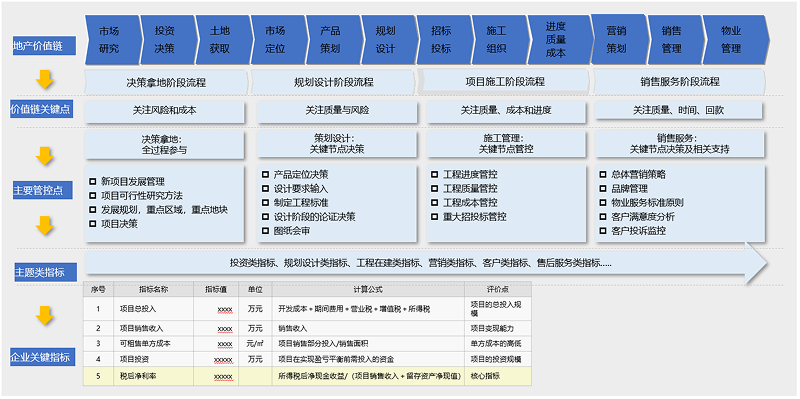The height and width of the screenshot is (399, 800).
Task: Click the 项目决策 list item
Action: click(x=119, y=223)
